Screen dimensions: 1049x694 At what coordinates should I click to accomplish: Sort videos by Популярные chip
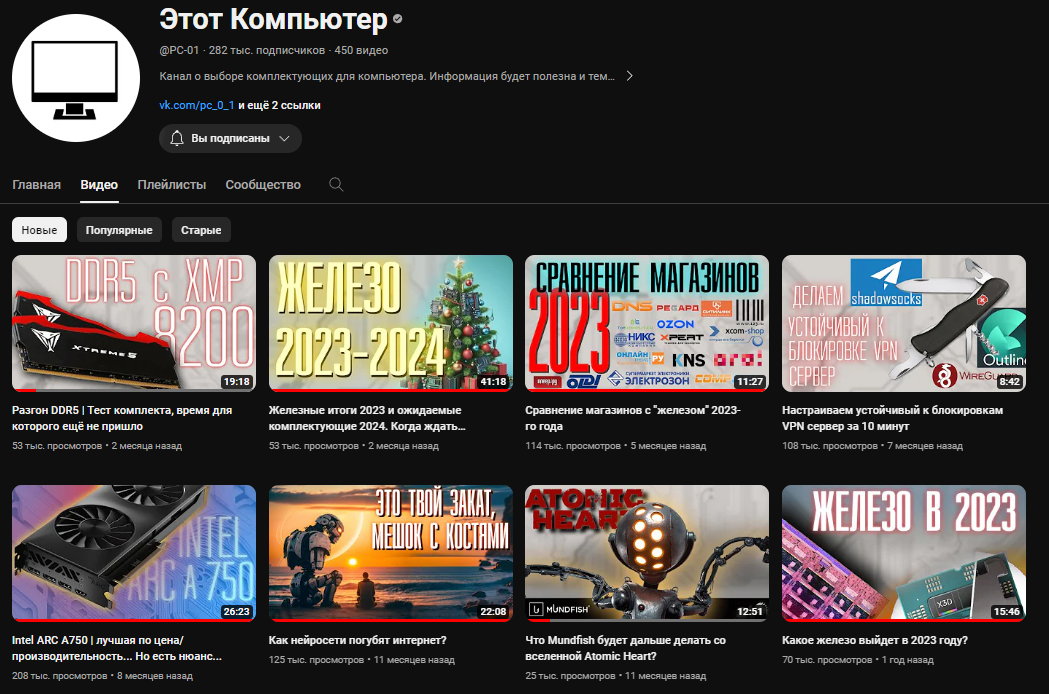pos(119,230)
